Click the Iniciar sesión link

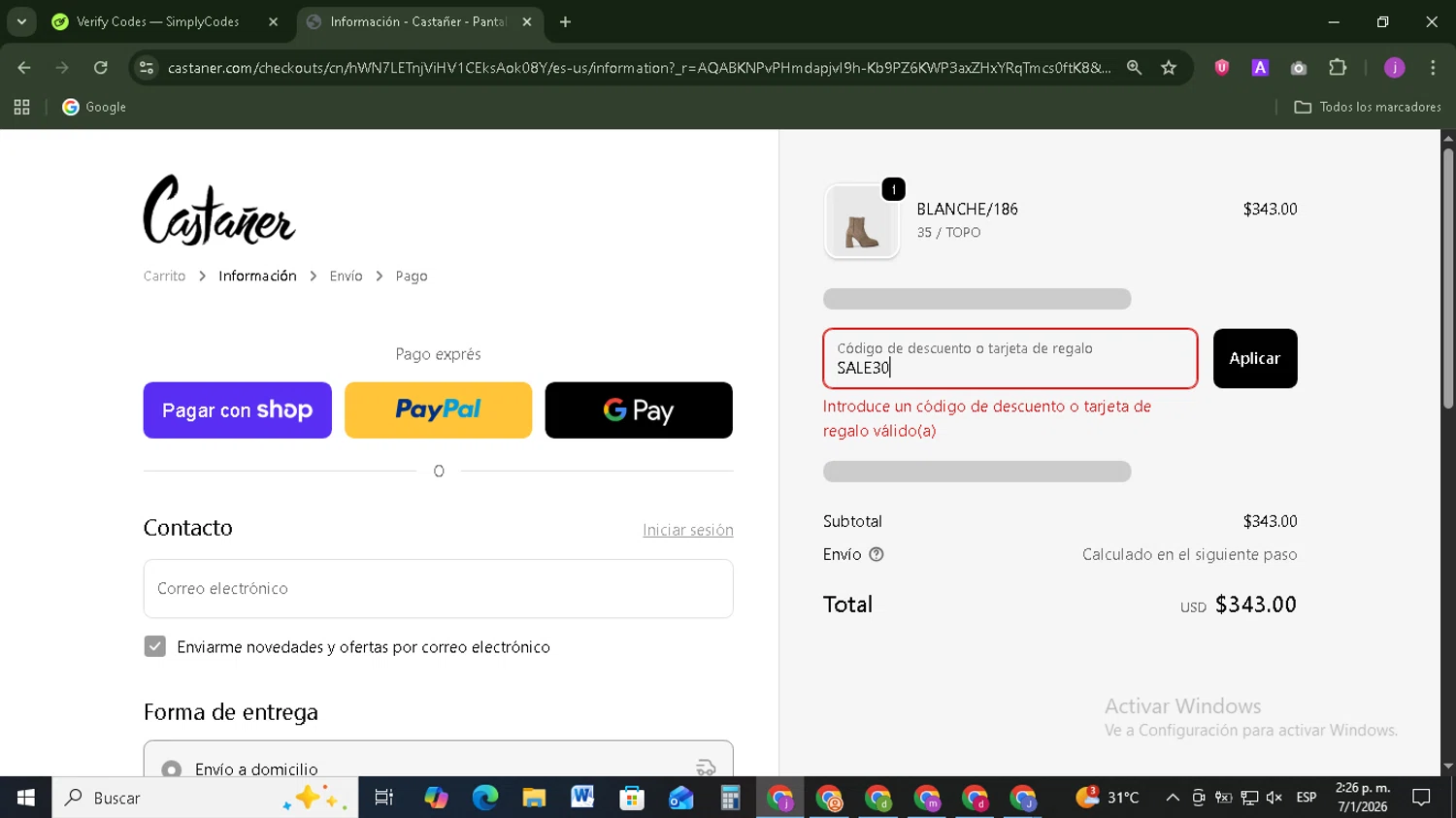point(688,530)
